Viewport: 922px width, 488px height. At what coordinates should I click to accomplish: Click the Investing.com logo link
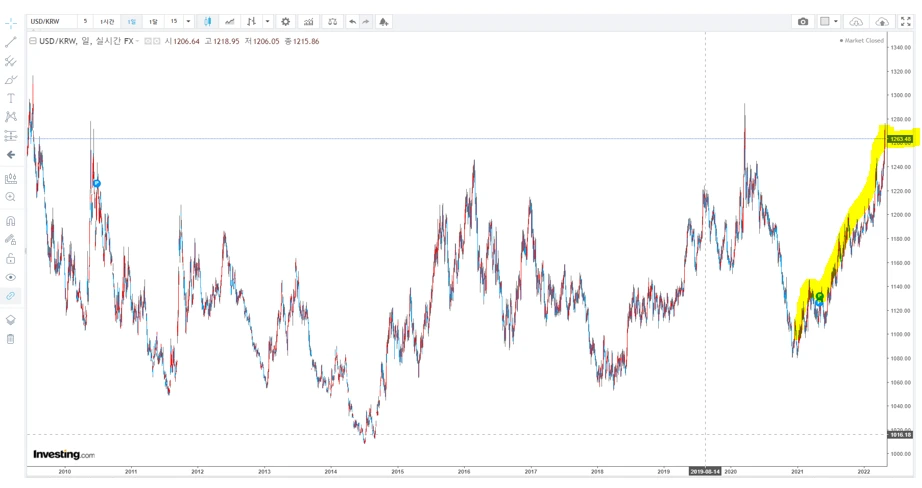click(64, 454)
